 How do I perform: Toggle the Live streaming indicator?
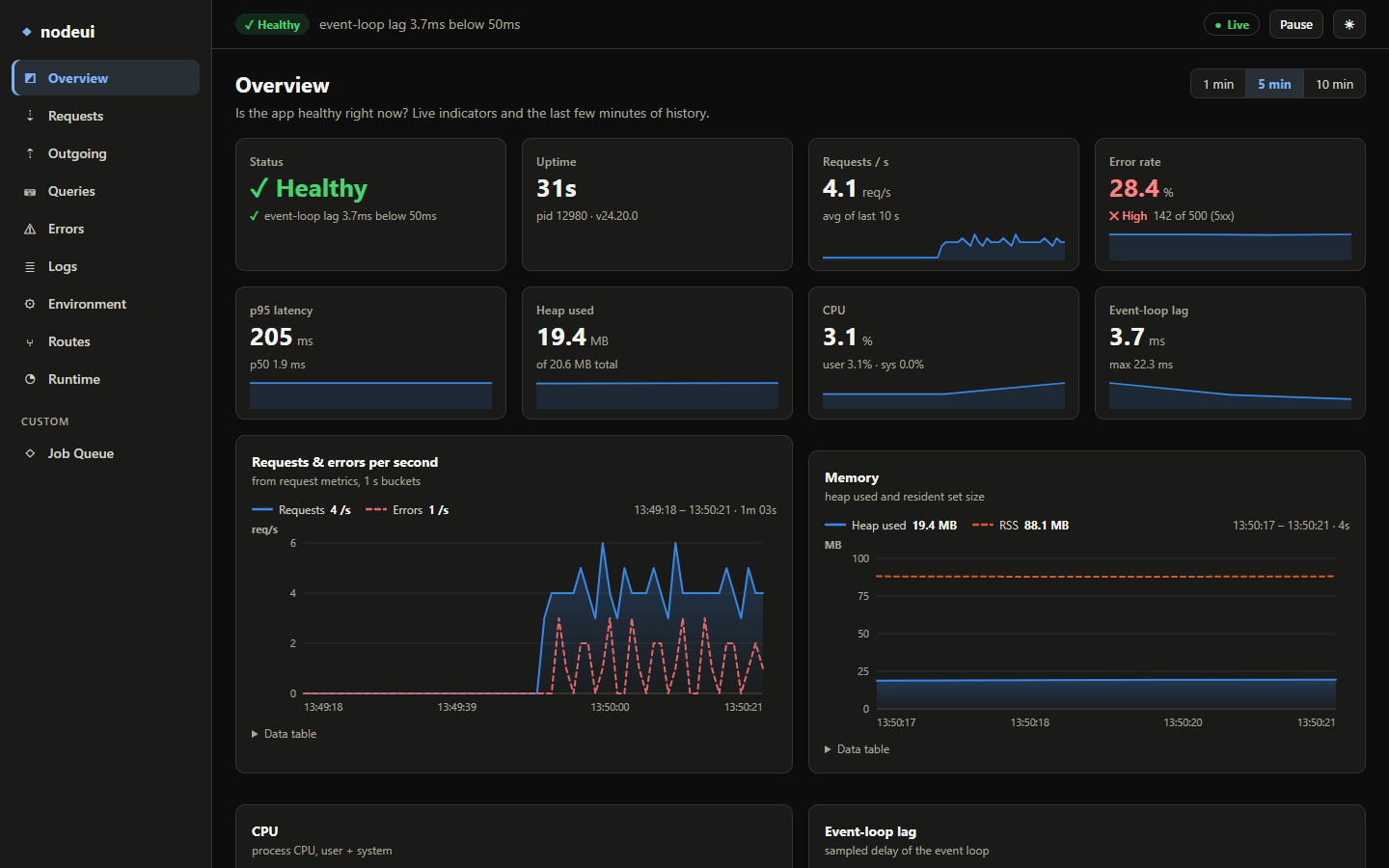point(1232,25)
